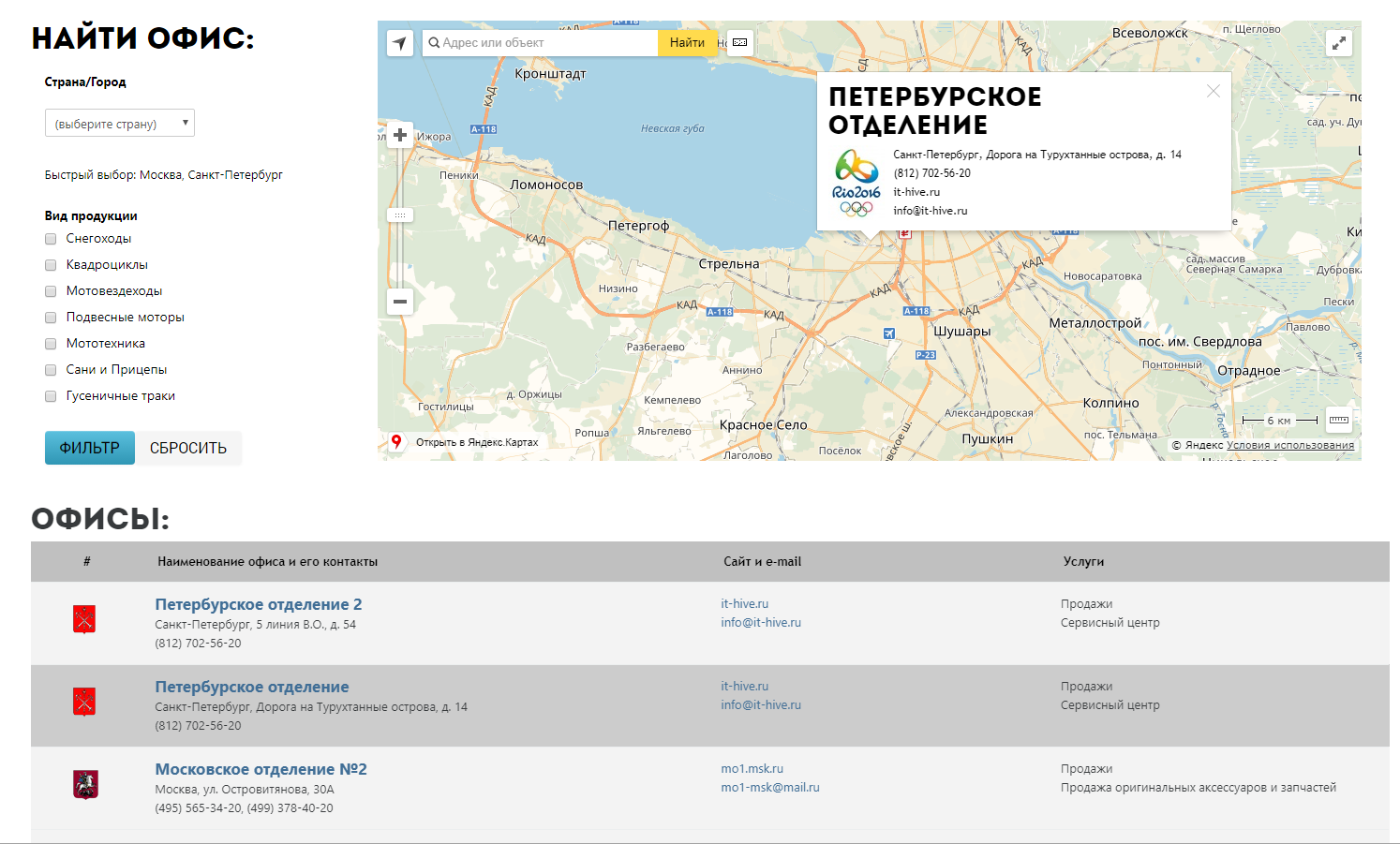Click the Moscow coat of arms icon

[x=85, y=784]
